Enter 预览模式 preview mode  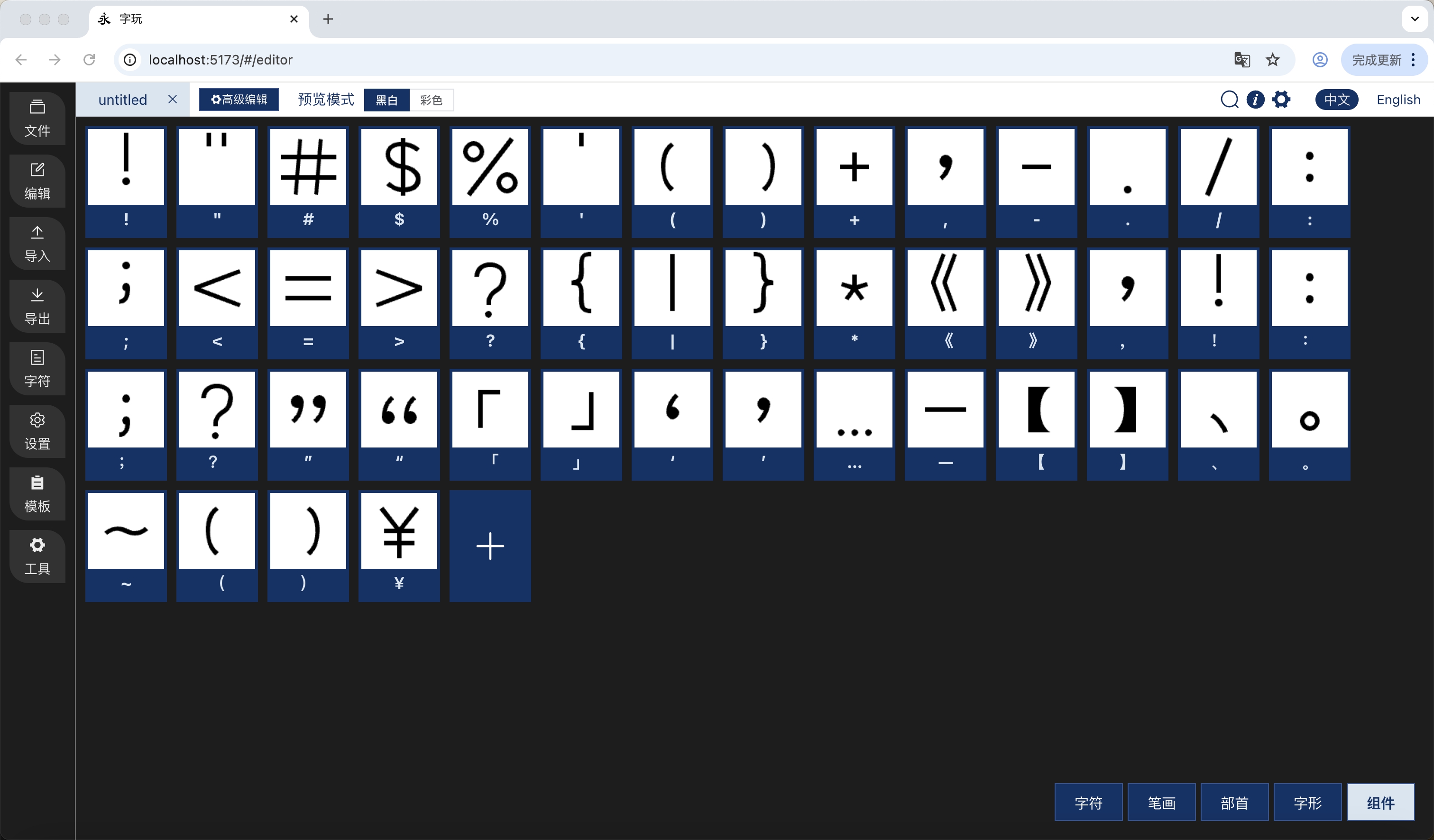click(324, 99)
